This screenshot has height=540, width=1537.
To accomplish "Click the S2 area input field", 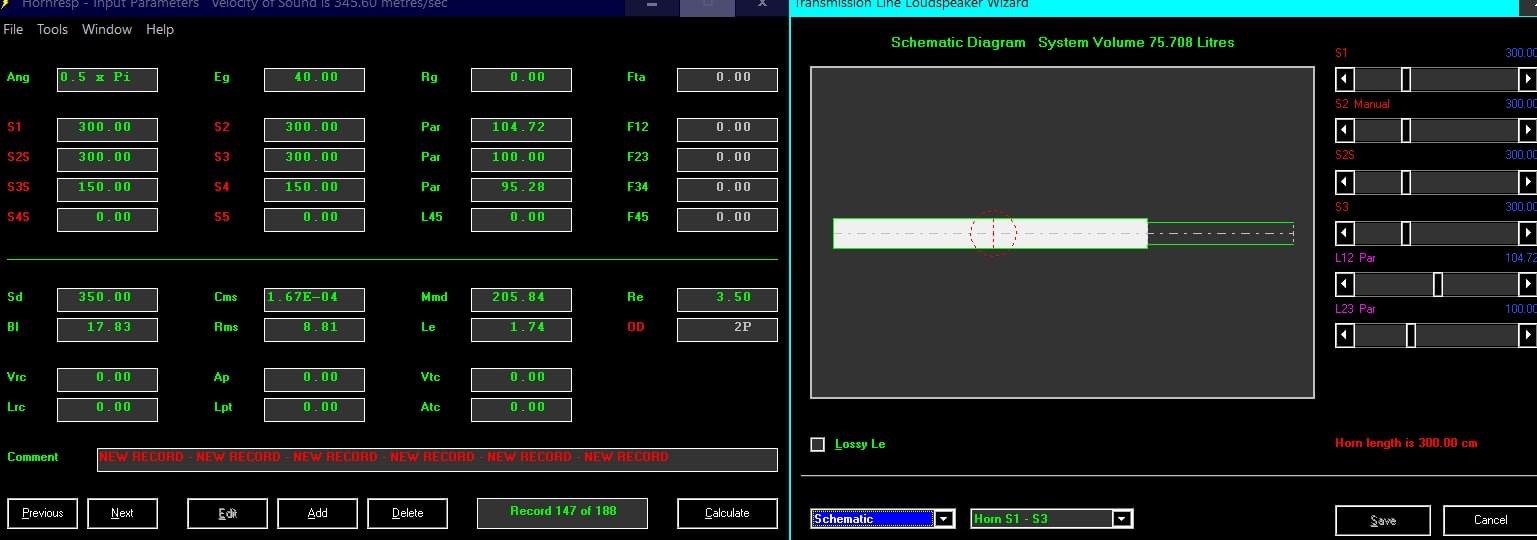I will (314, 129).
